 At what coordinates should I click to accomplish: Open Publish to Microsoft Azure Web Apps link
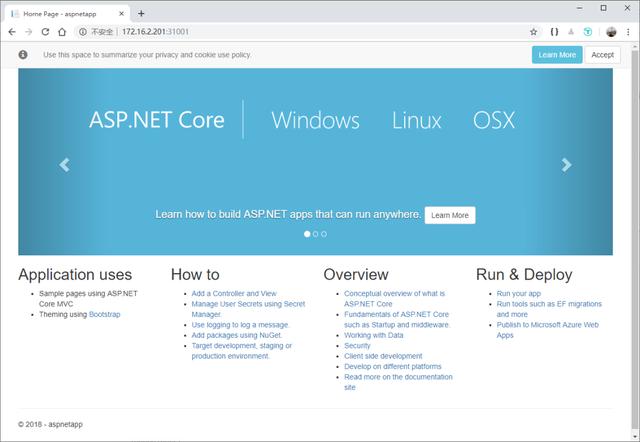coord(547,330)
